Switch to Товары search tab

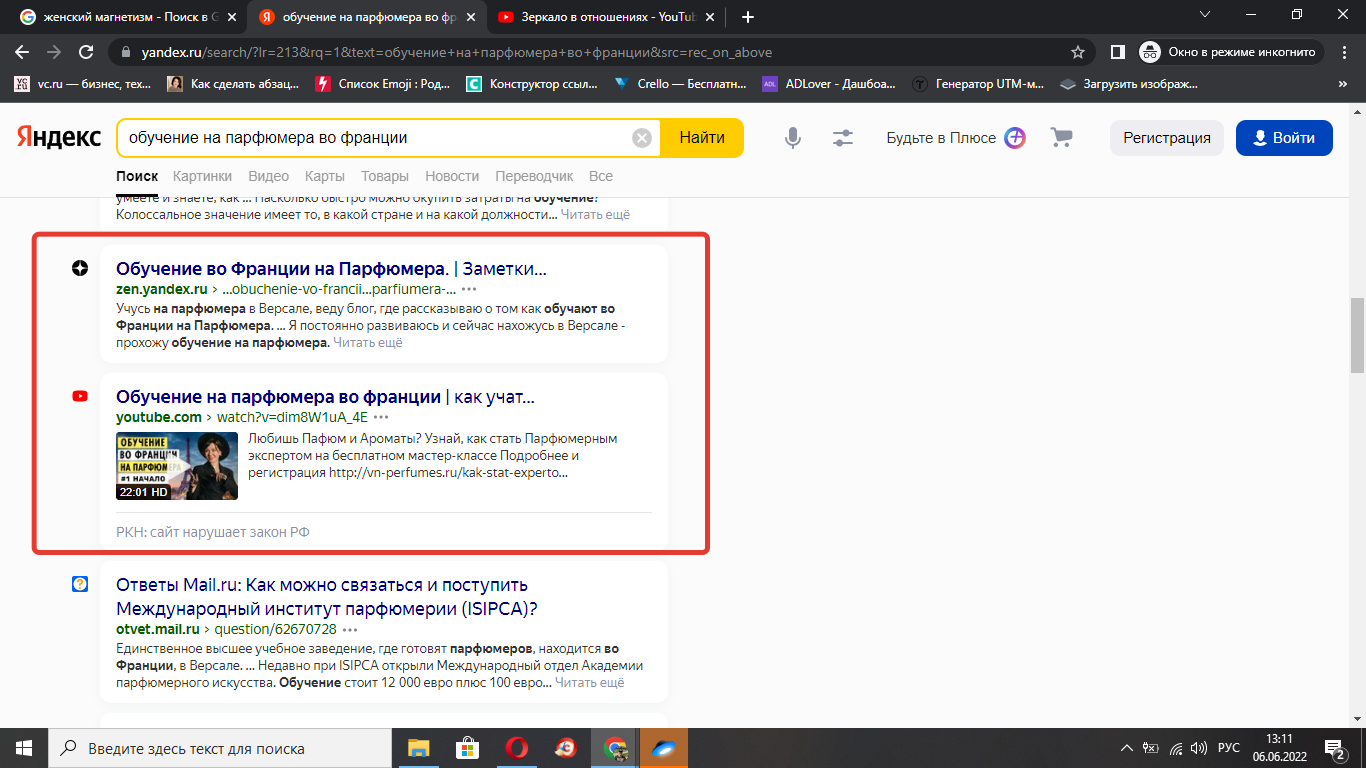pos(385,177)
